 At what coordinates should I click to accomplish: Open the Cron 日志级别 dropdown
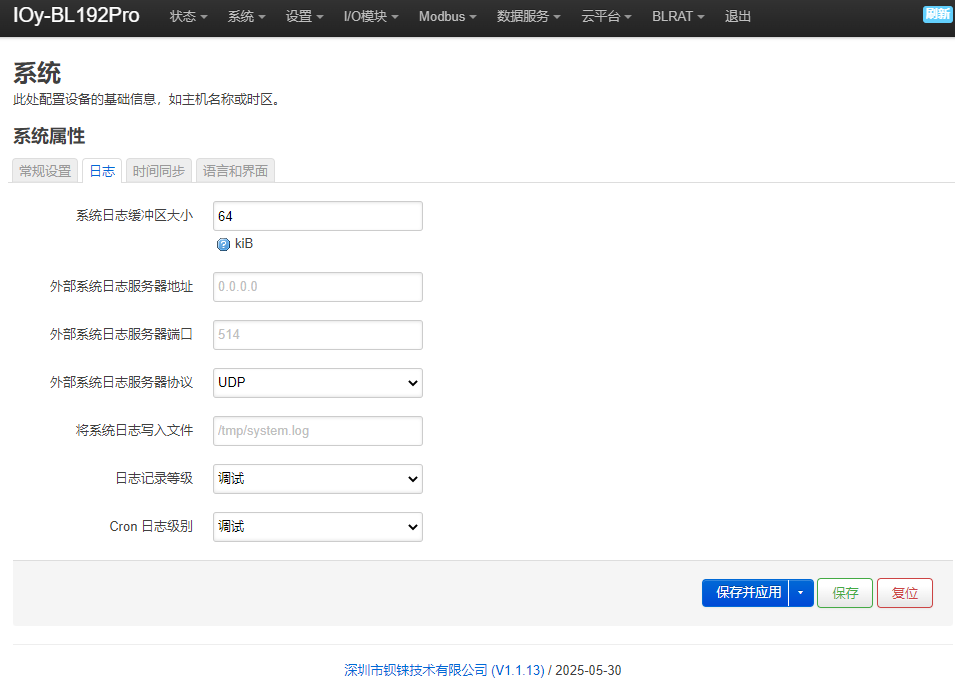318,527
